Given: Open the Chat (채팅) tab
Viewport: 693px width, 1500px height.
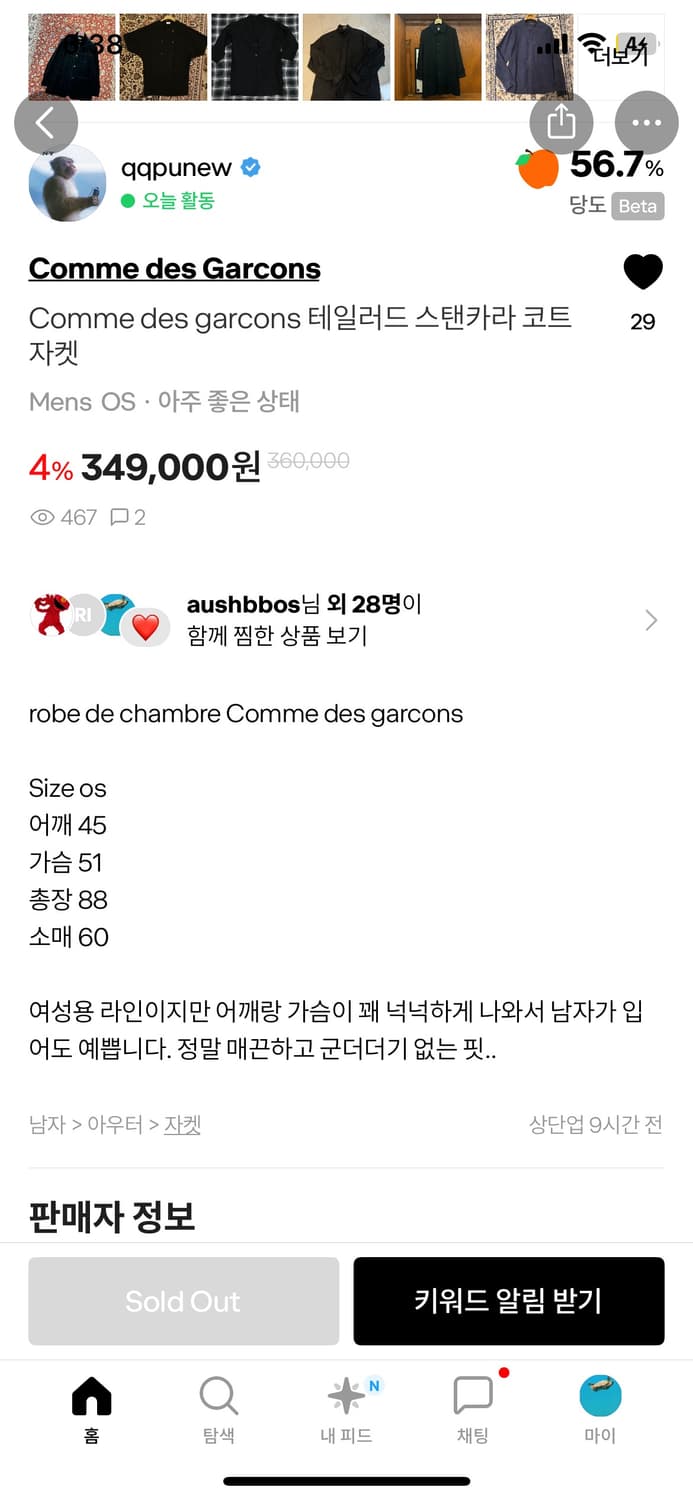Looking at the screenshot, I should [473, 1407].
